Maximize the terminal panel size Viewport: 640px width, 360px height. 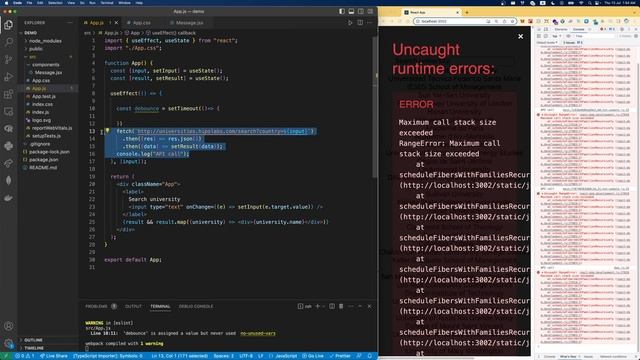point(360,306)
